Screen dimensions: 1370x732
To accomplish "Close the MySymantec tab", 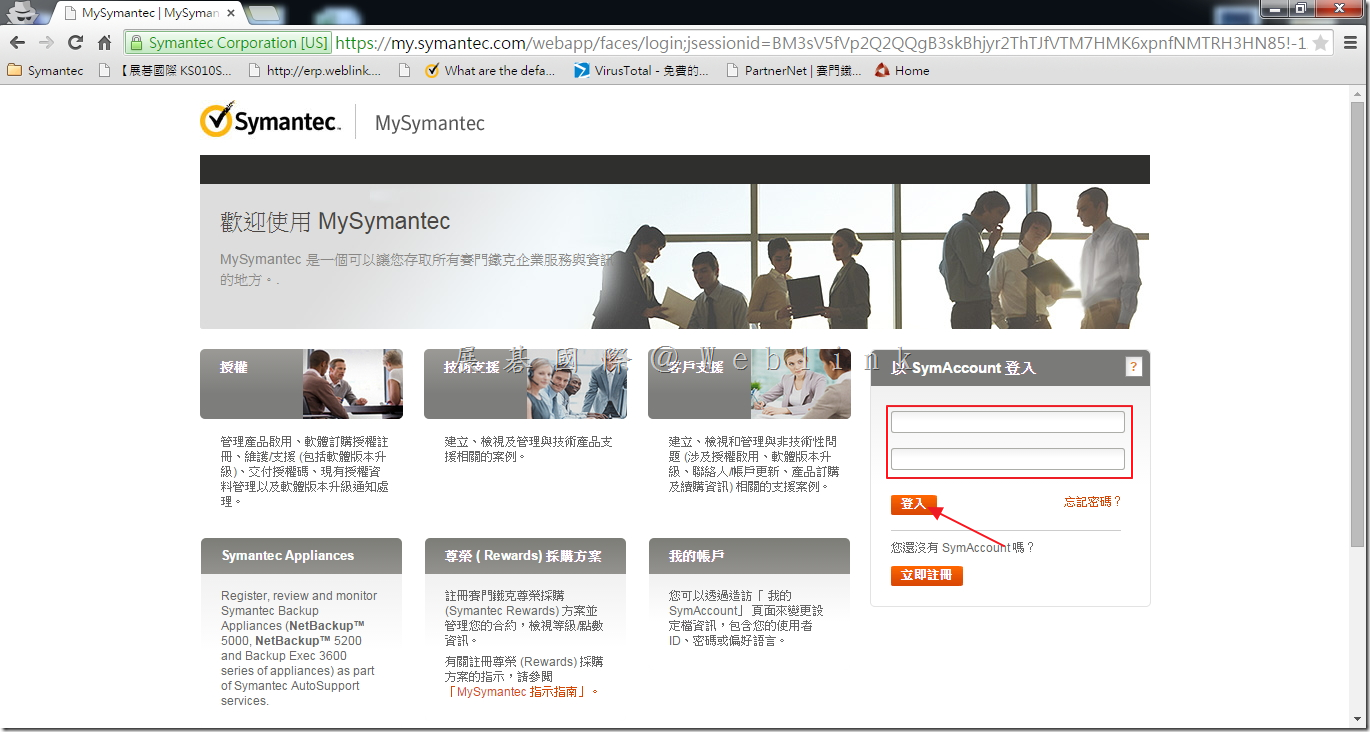I will coord(229,14).
